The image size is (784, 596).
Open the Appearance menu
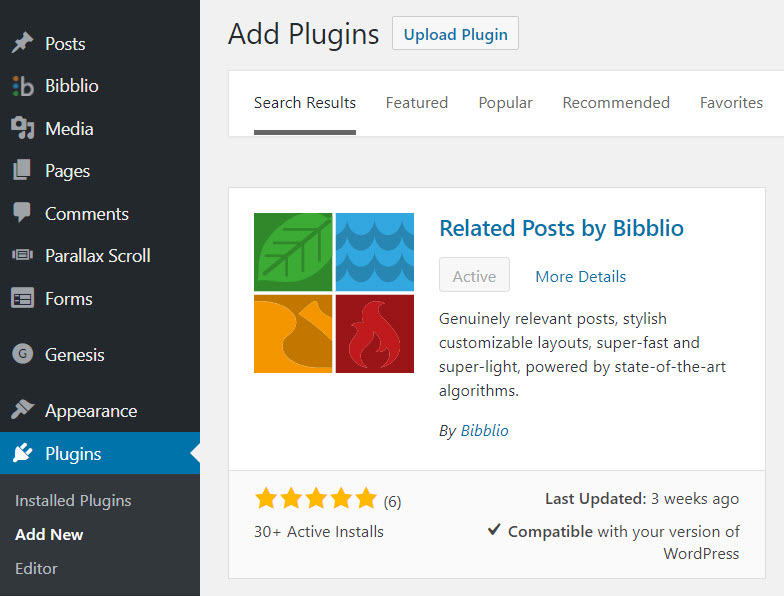[100, 410]
